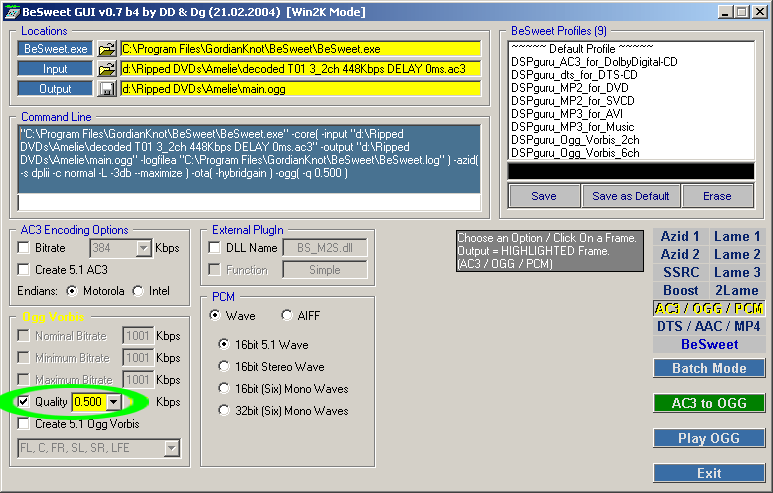Select the Default Profile entry
Screen dimensions: 773x493
pos(582,49)
